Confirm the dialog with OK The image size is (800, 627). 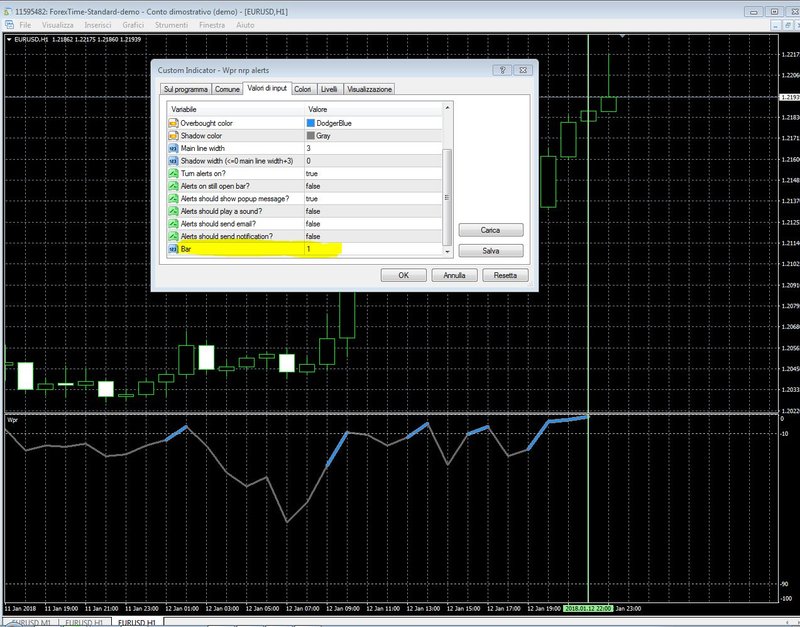[x=403, y=275]
